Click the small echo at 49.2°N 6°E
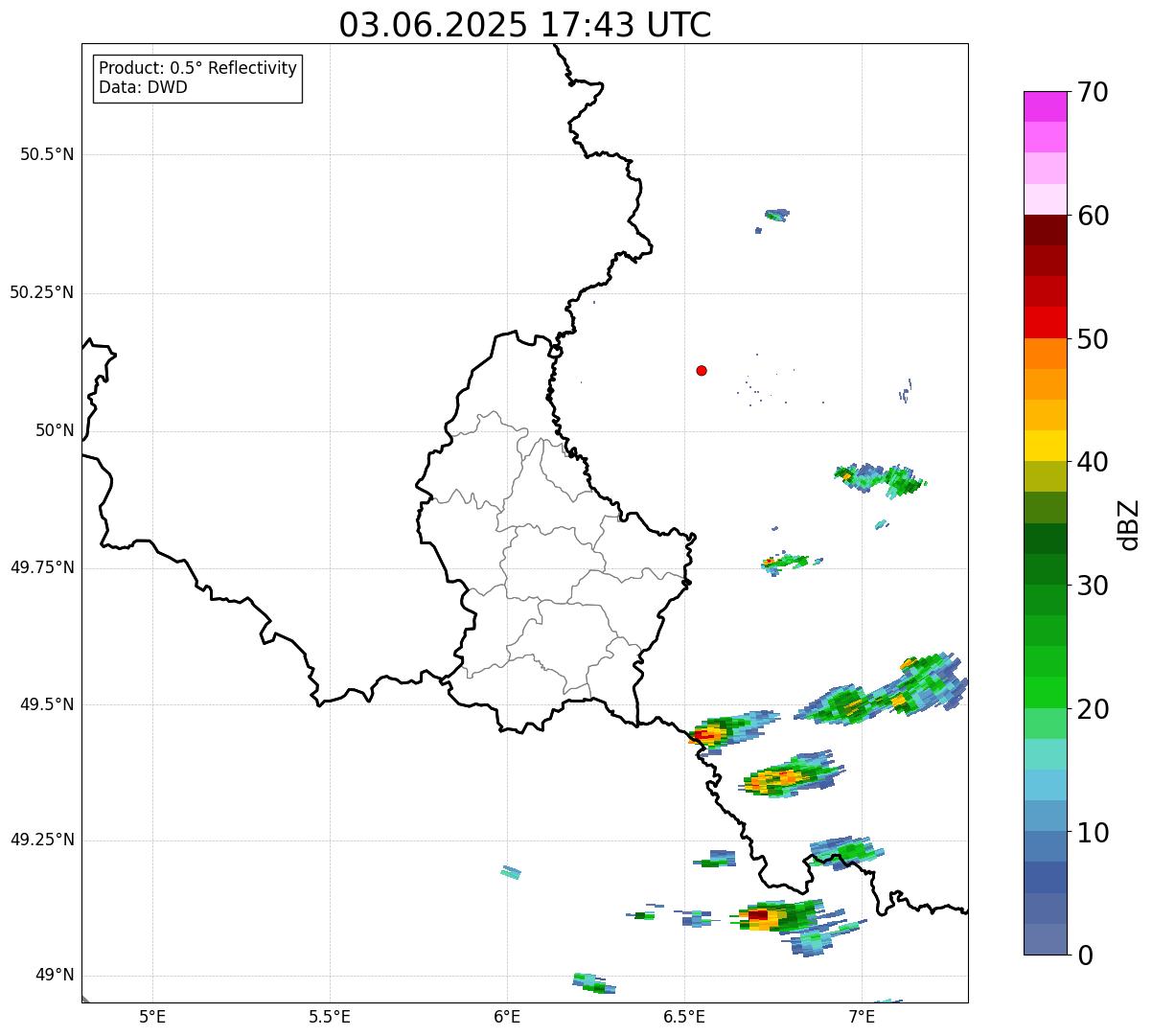Image resolution: width=1152 pixels, height=1036 pixels. [x=511, y=872]
